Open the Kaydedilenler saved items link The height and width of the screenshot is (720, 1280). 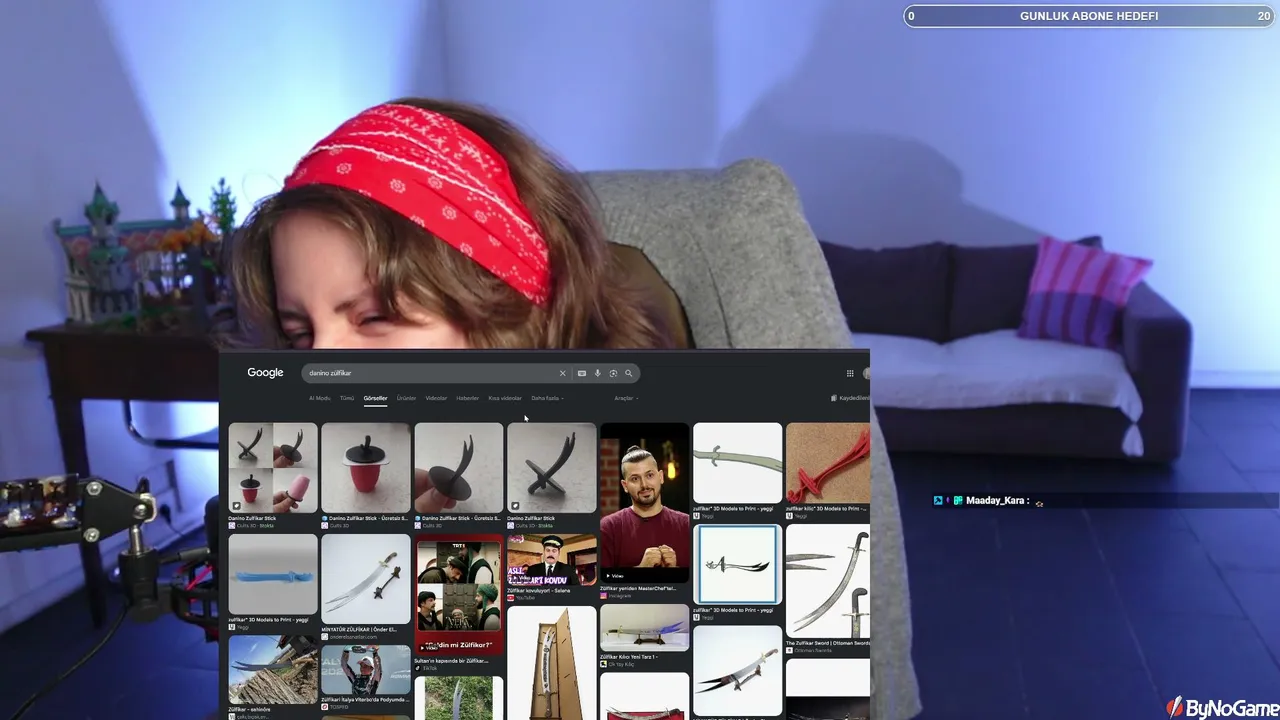[850, 398]
